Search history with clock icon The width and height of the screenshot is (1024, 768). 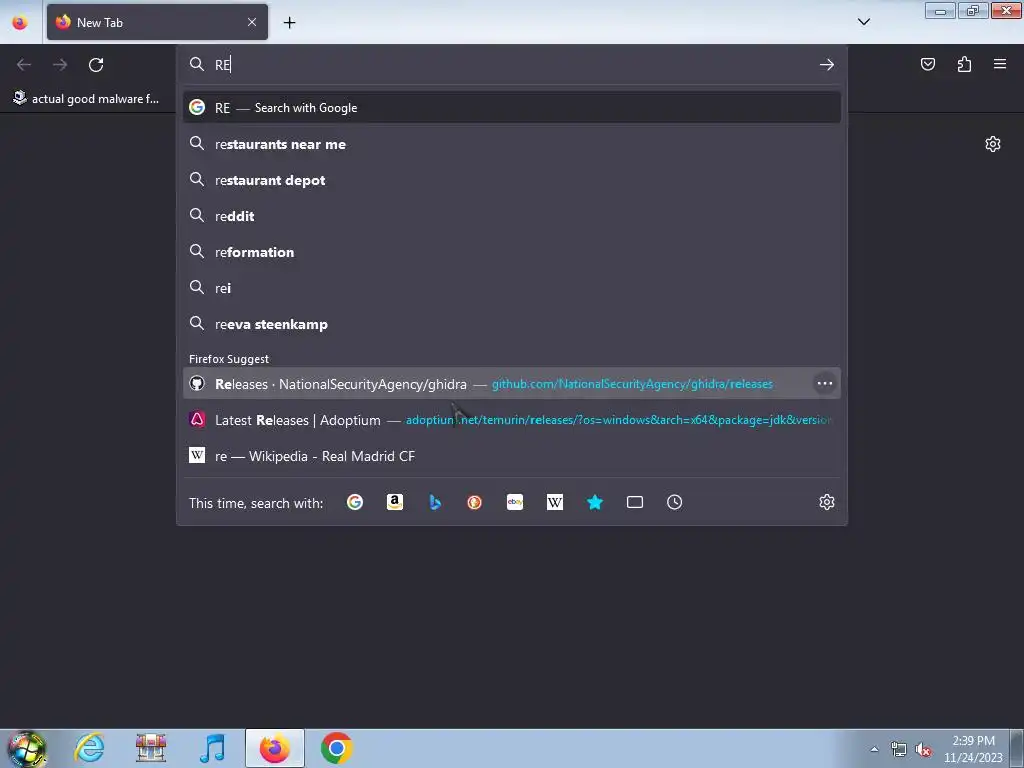click(x=675, y=502)
